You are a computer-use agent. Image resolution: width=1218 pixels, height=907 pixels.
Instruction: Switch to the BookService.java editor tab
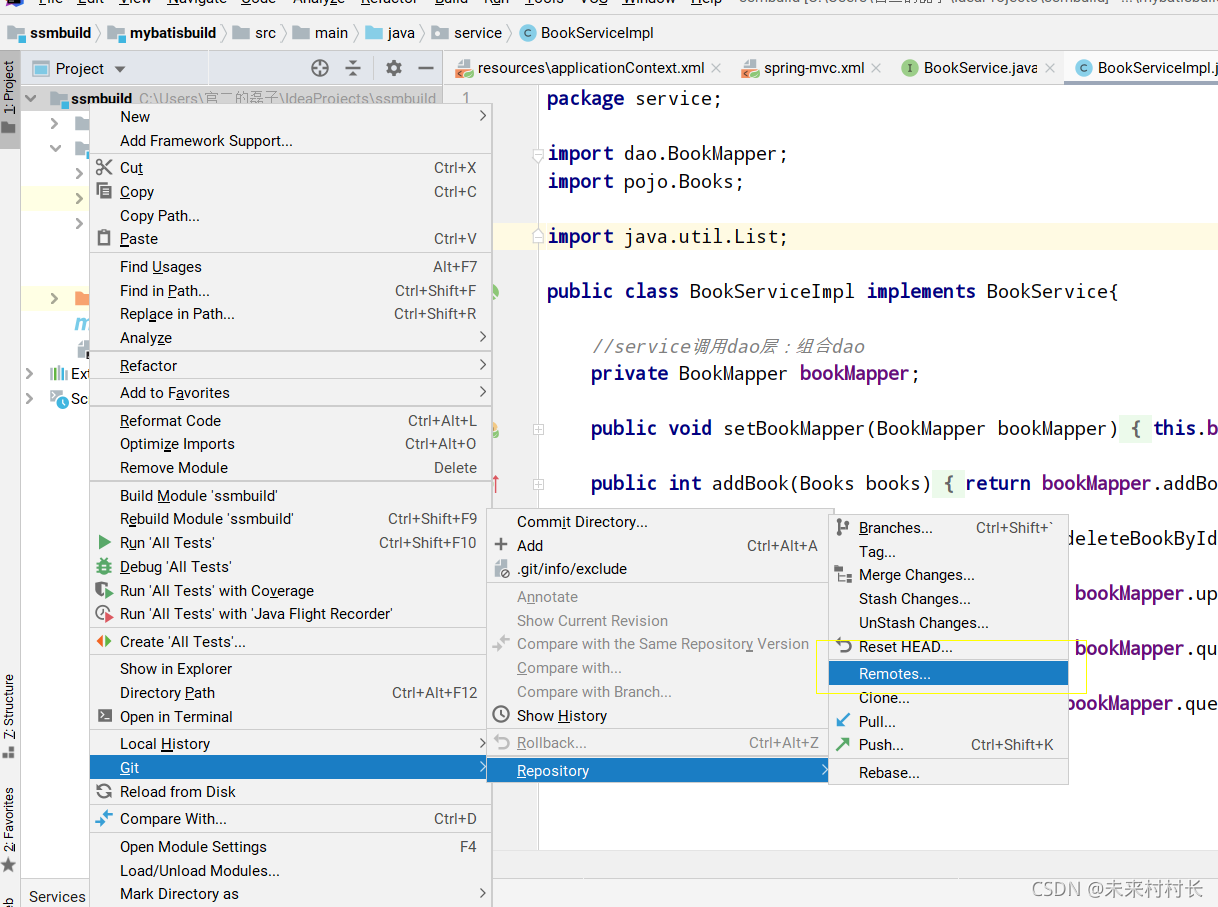click(x=979, y=68)
